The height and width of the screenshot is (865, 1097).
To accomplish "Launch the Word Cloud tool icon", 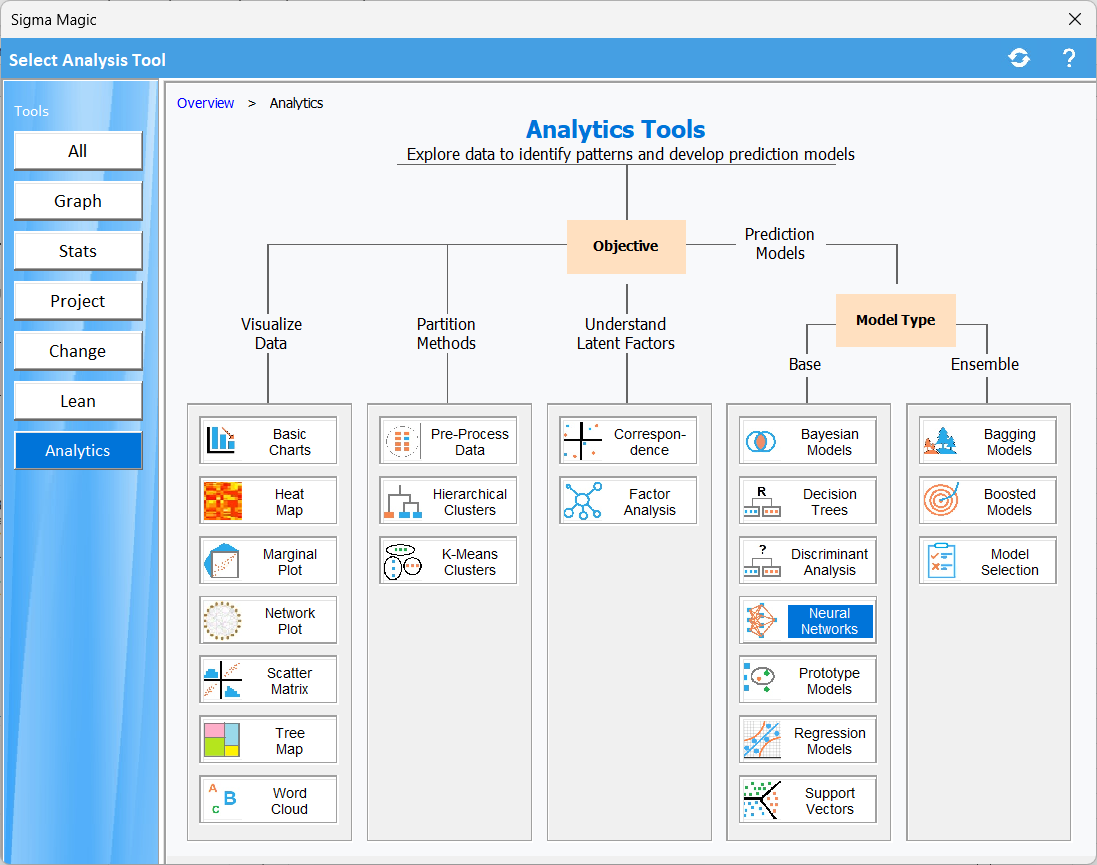I will (223, 801).
